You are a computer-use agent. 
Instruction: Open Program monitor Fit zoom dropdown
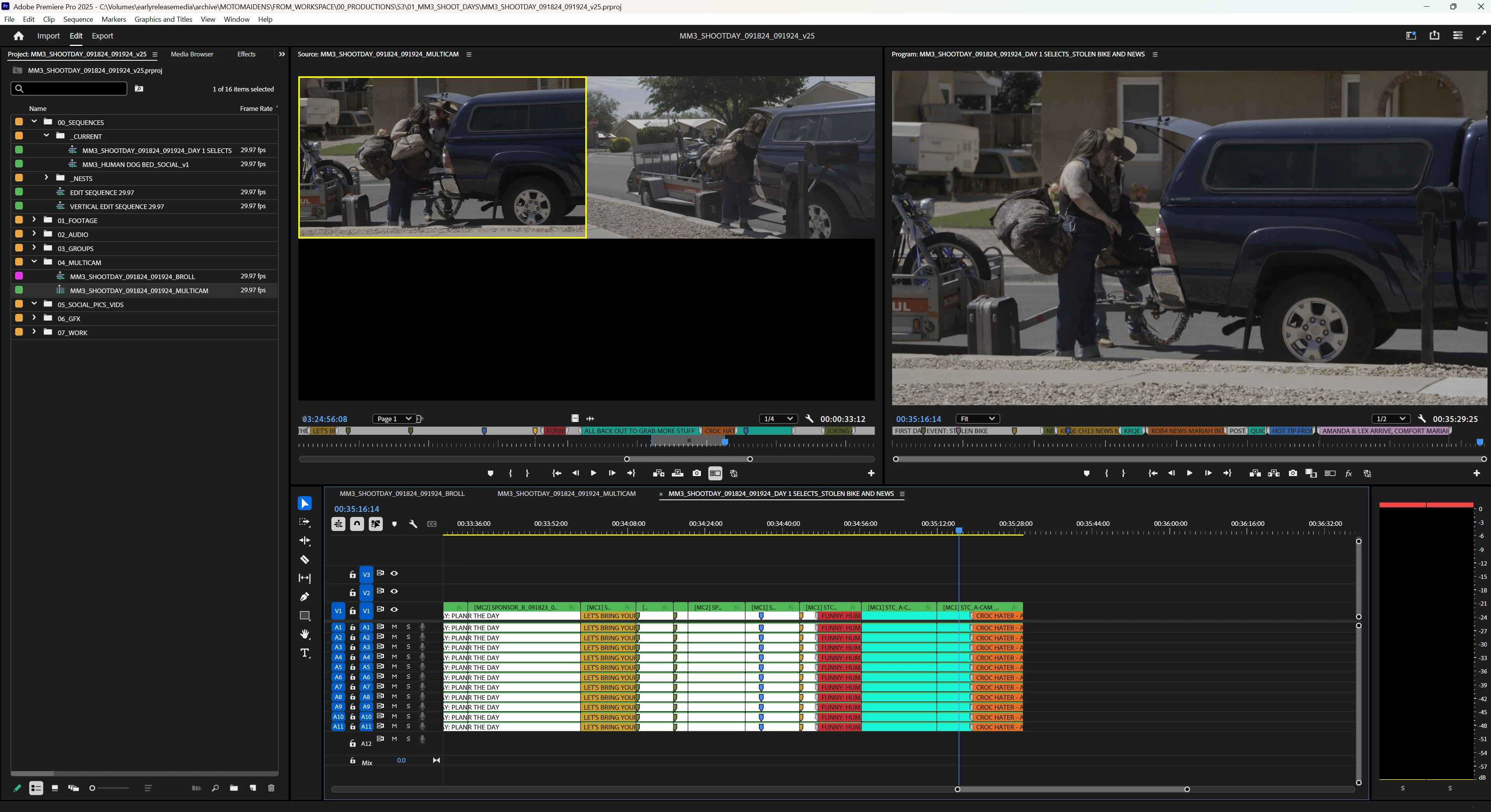click(x=977, y=418)
